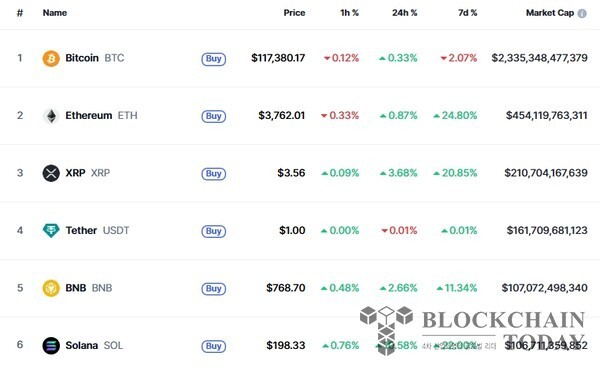Click the Tether logo icon
The width and height of the screenshot is (600, 371).
[51, 231]
